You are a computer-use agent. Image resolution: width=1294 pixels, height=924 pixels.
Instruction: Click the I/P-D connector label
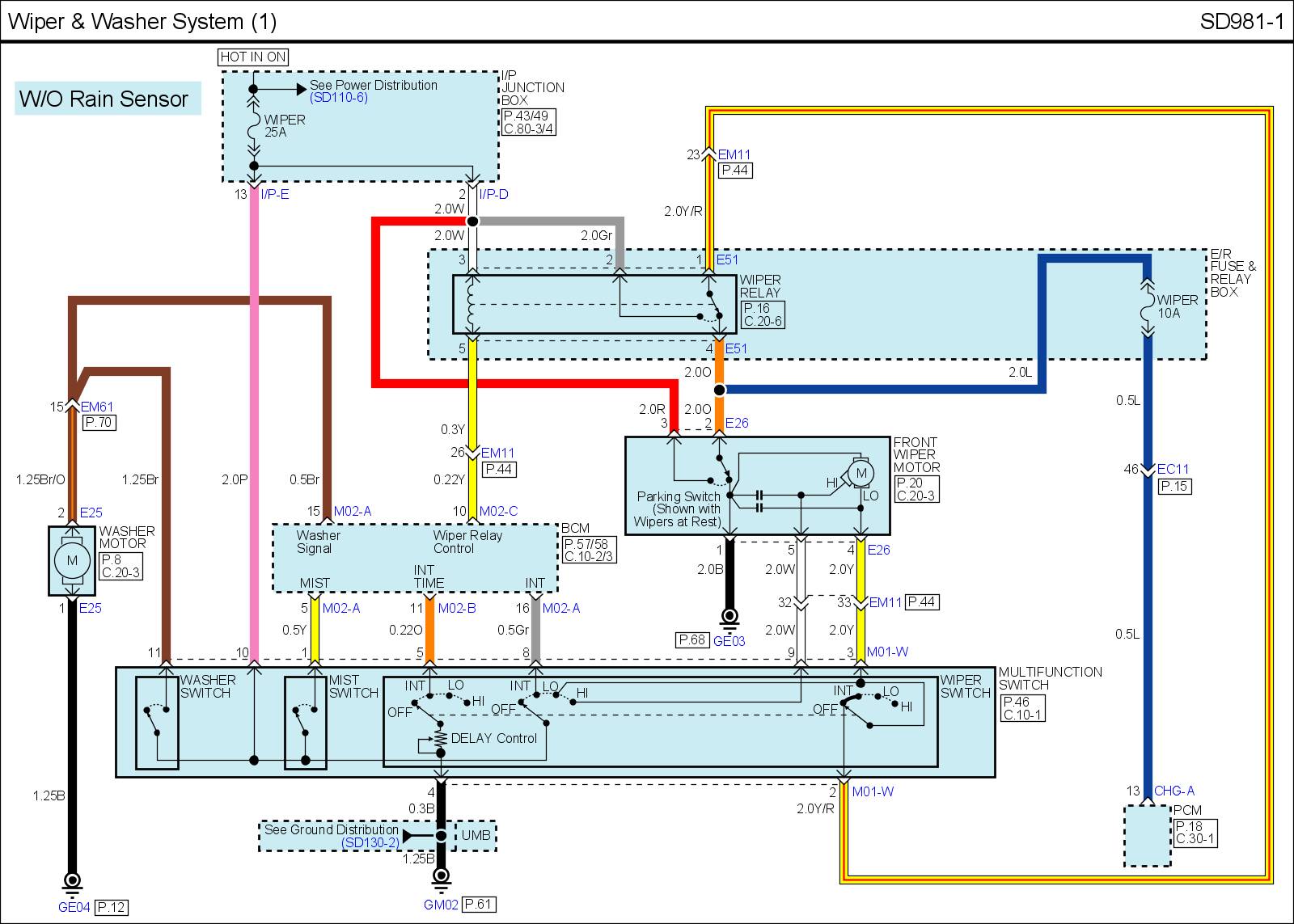point(493,195)
